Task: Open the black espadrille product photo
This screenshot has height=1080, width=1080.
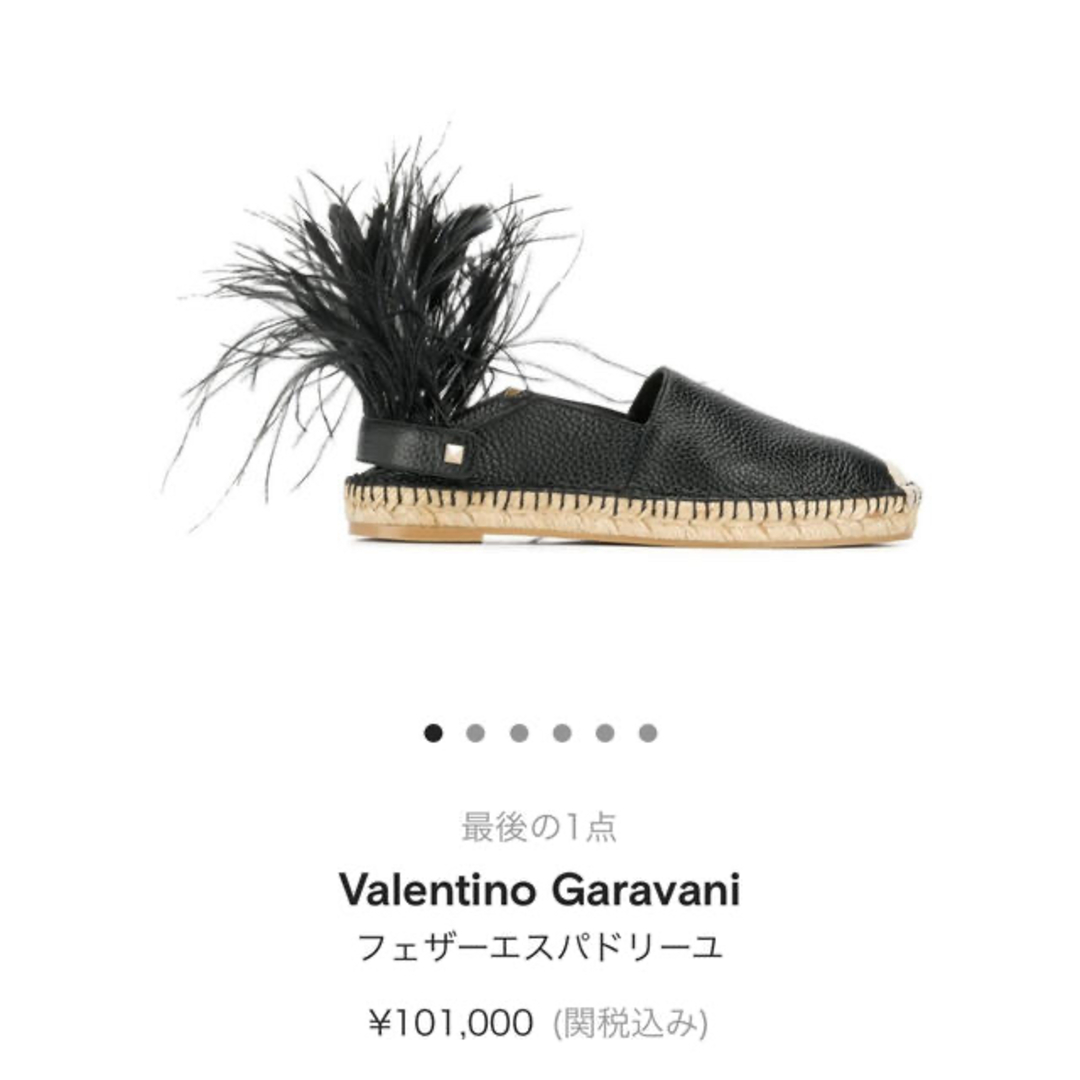Action: [x=544, y=338]
